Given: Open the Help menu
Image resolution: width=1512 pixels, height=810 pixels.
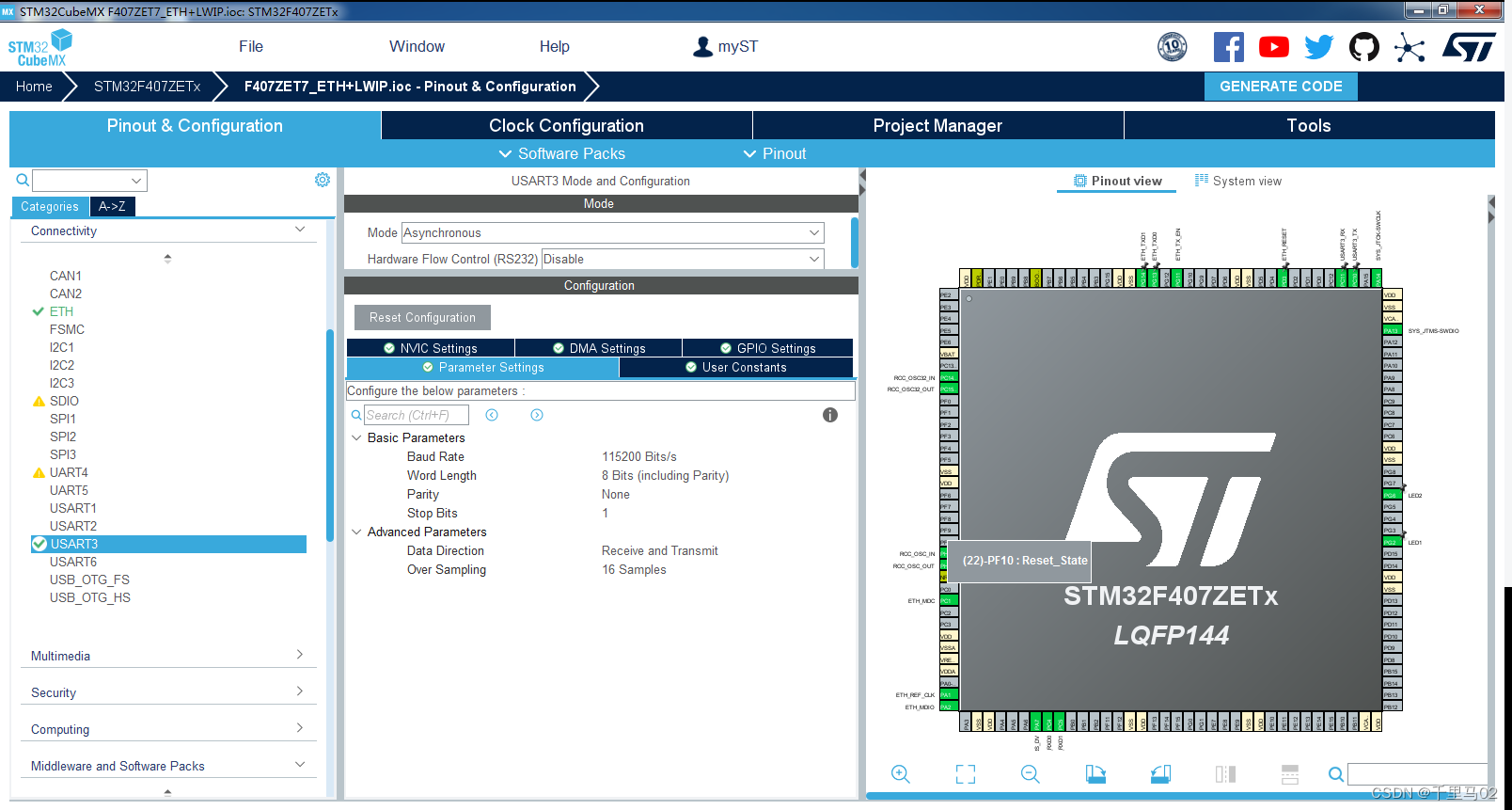Looking at the screenshot, I should (x=554, y=46).
